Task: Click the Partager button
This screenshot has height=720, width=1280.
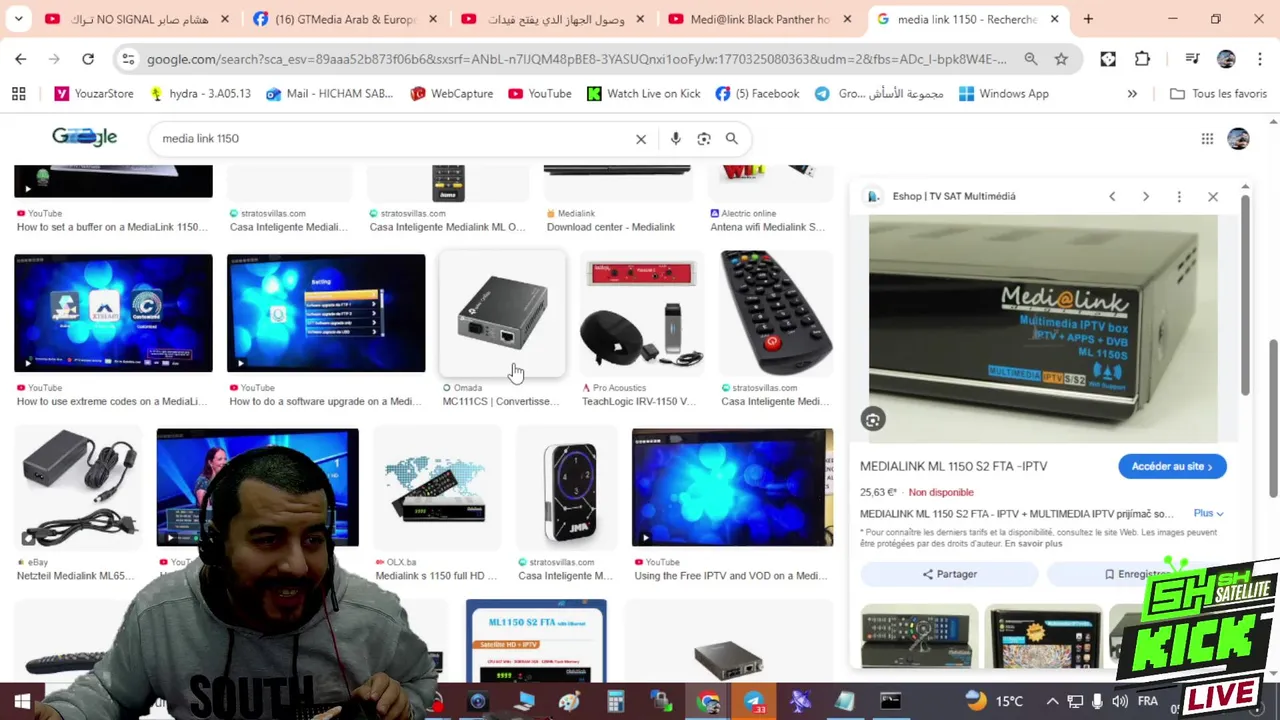Action: point(950,574)
